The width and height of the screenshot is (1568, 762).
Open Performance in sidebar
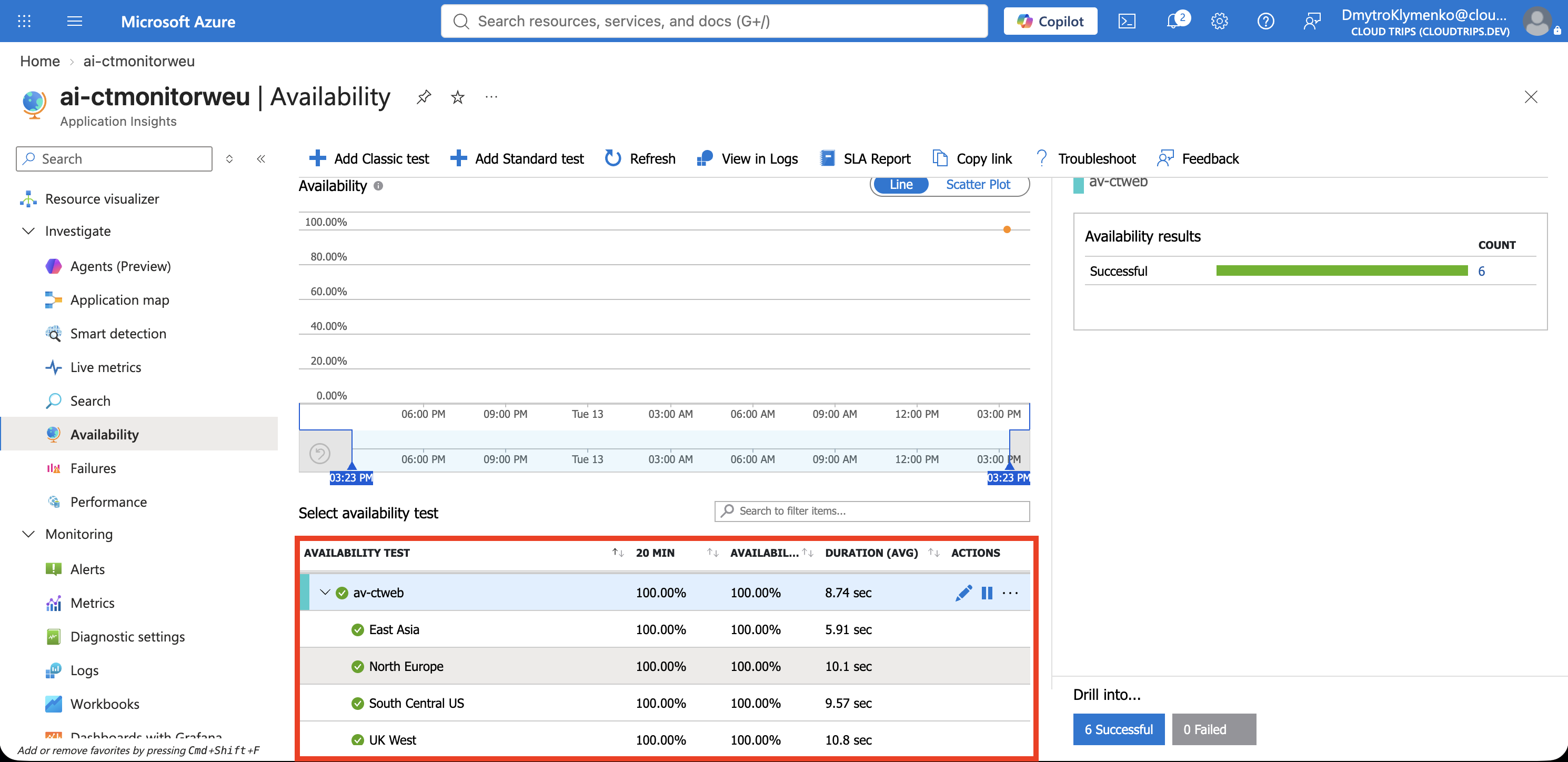pos(108,502)
